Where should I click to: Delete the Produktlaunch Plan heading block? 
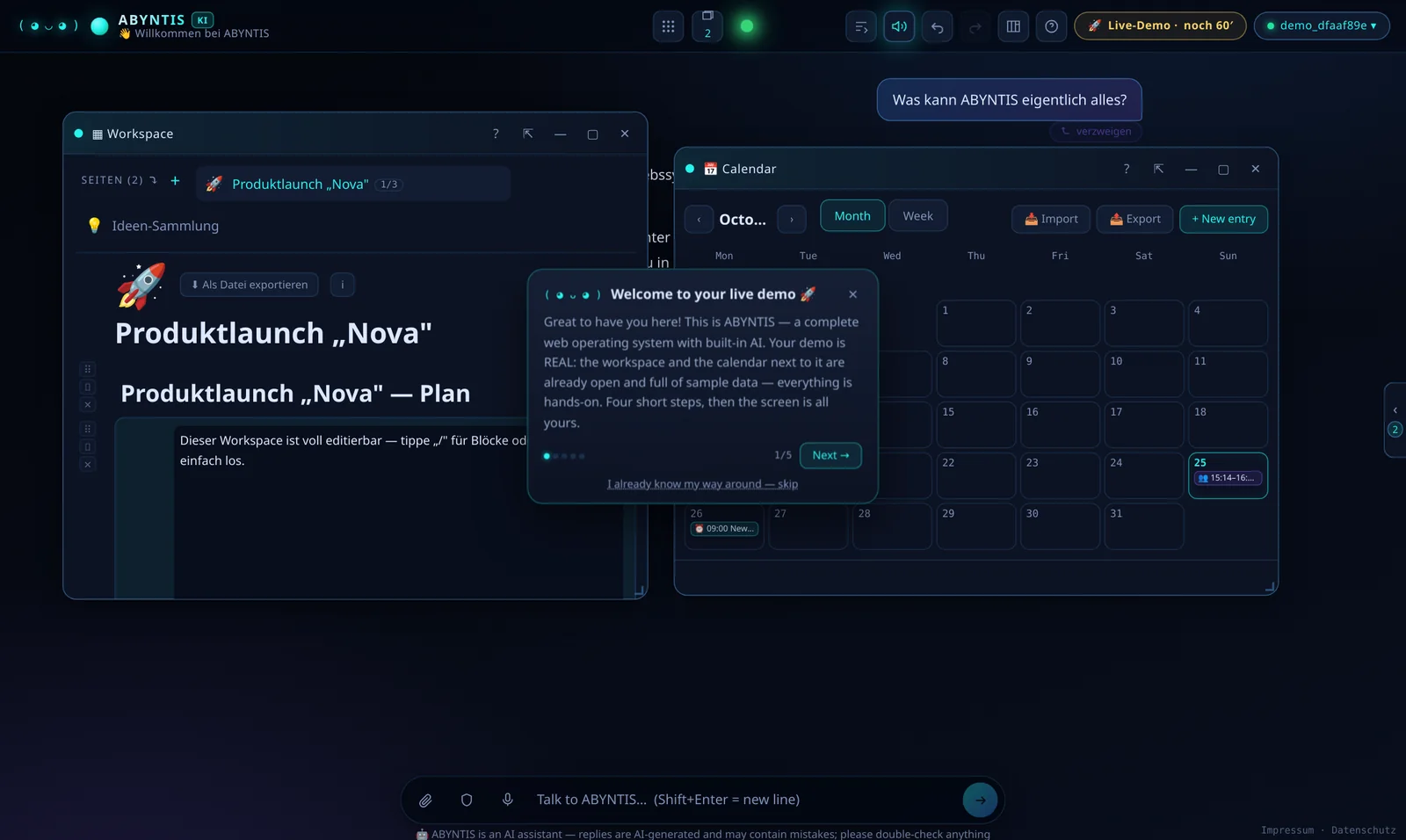point(87,405)
